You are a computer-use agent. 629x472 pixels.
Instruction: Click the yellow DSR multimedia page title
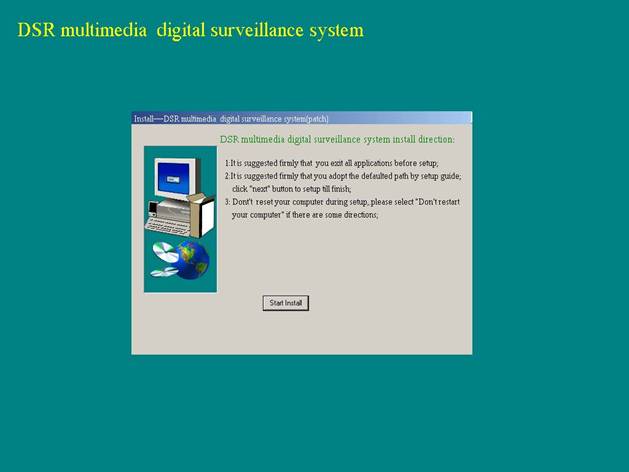click(190, 30)
